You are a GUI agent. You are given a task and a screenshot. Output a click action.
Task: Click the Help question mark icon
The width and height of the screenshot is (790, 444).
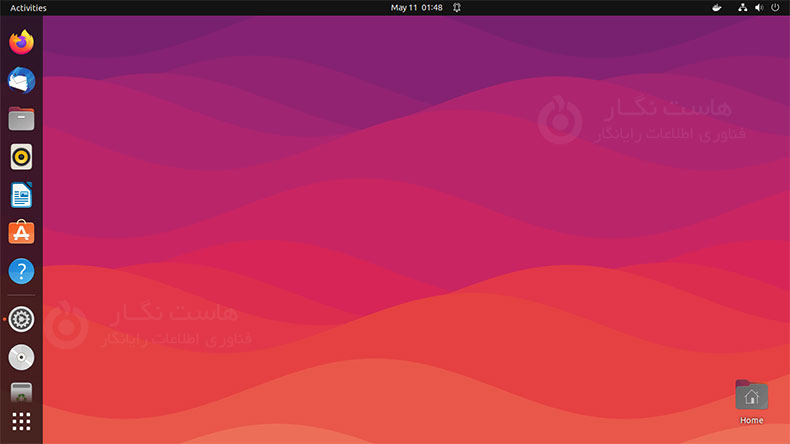coord(21,271)
